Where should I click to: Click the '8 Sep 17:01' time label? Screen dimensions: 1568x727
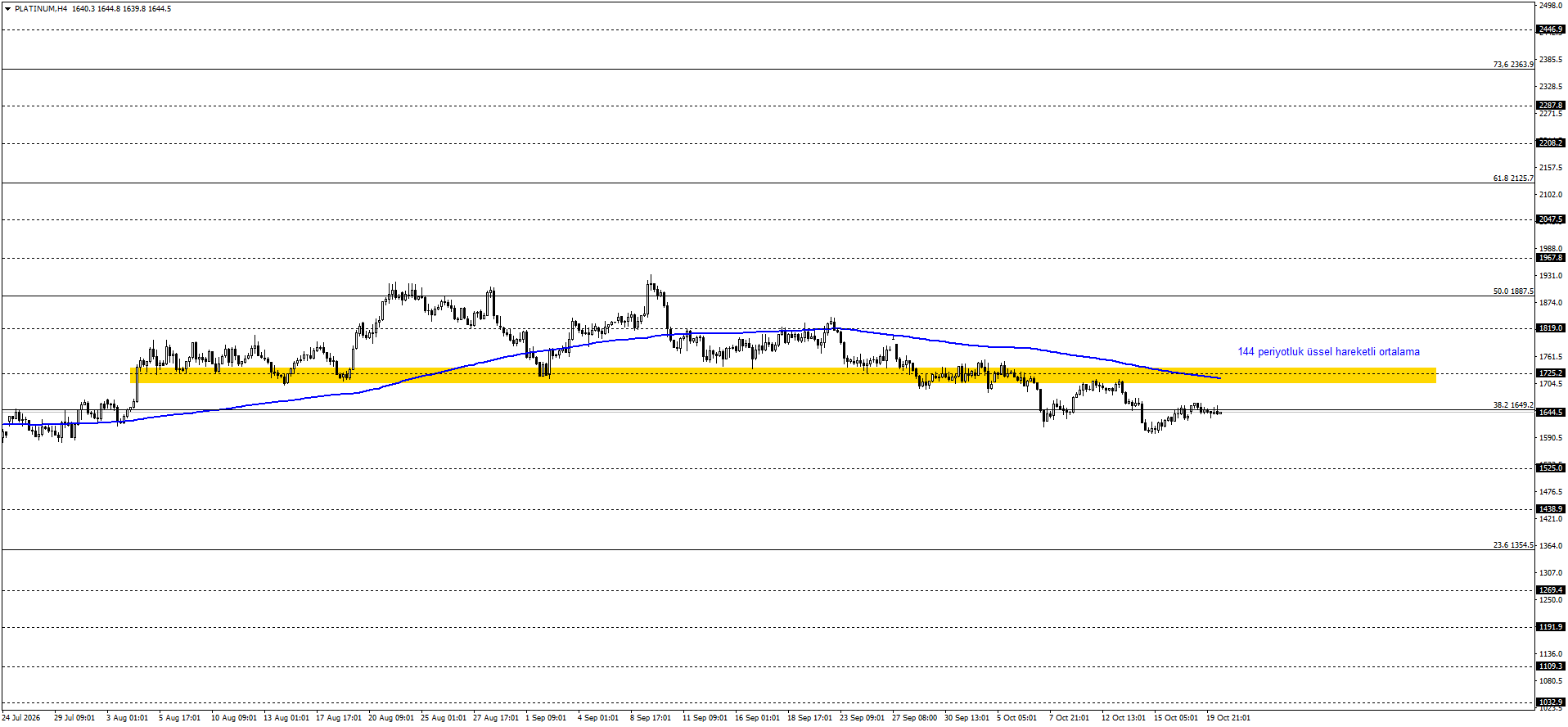(x=651, y=718)
